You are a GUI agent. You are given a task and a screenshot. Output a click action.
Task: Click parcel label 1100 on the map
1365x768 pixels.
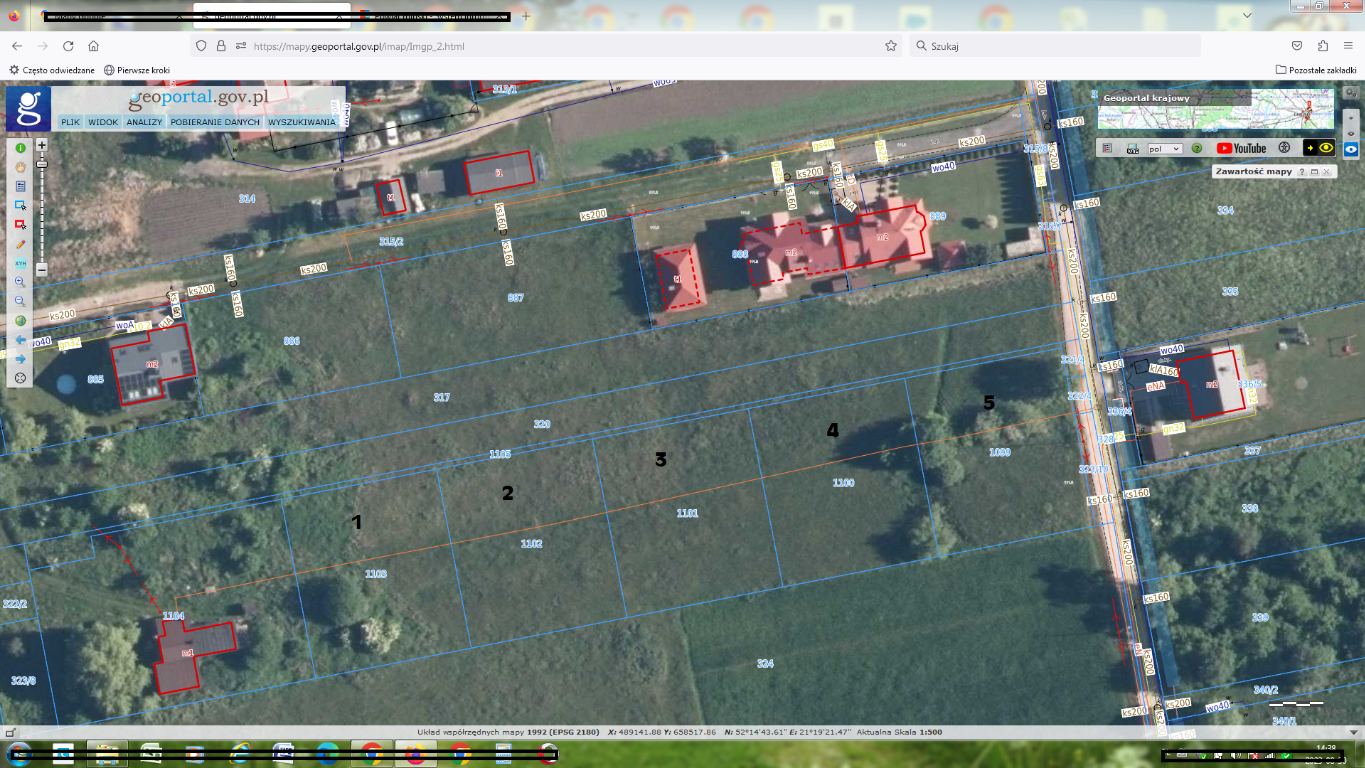pos(843,483)
